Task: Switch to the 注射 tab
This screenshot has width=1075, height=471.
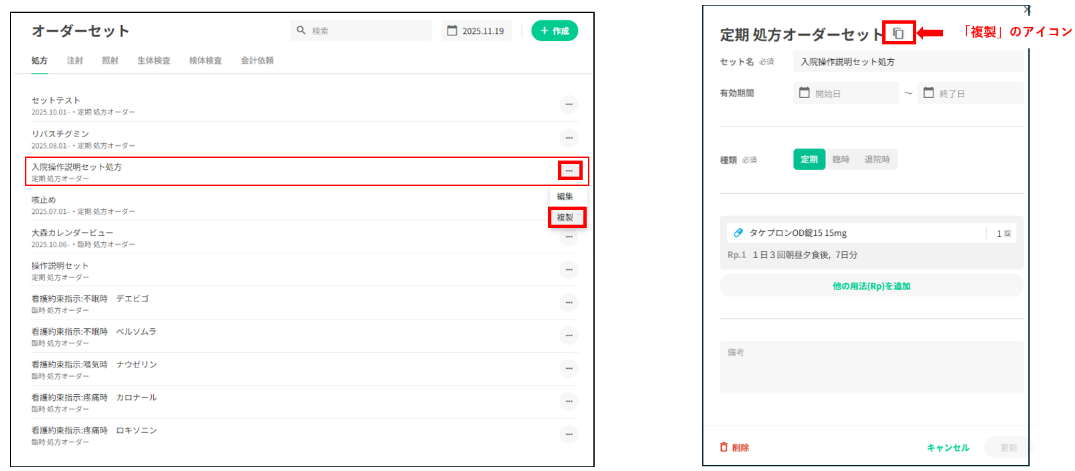Action: click(x=75, y=60)
